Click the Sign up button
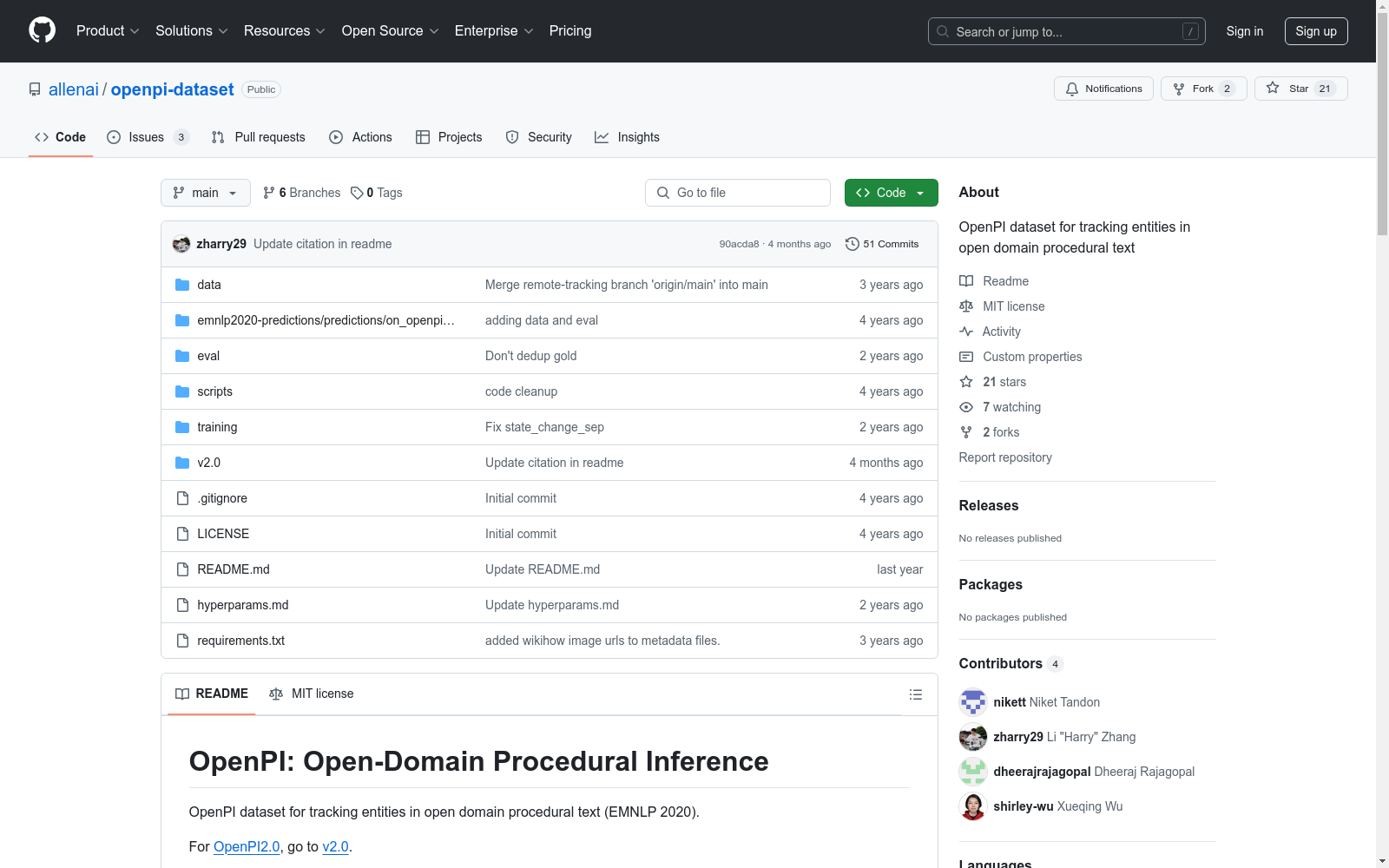Image resolution: width=1389 pixels, height=868 pixels. point(1316,31)
